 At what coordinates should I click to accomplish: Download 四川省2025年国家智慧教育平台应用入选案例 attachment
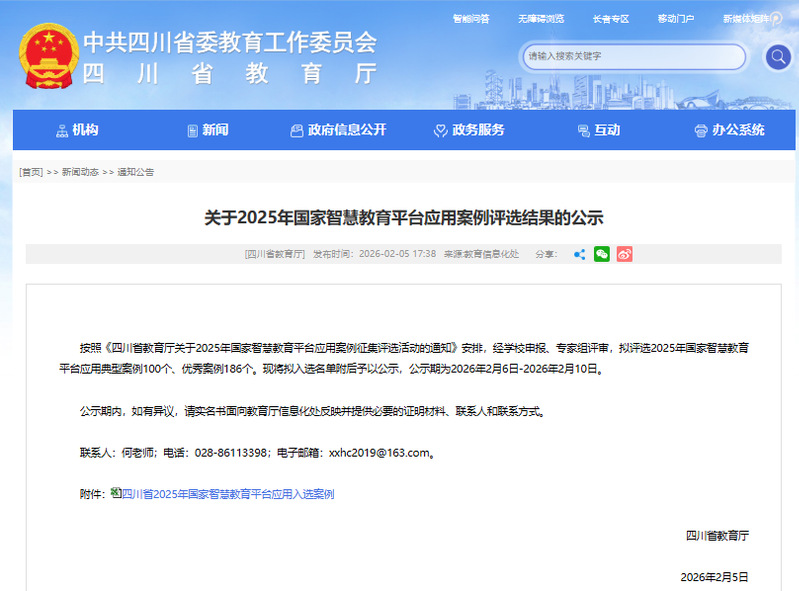tap(227, 494)
